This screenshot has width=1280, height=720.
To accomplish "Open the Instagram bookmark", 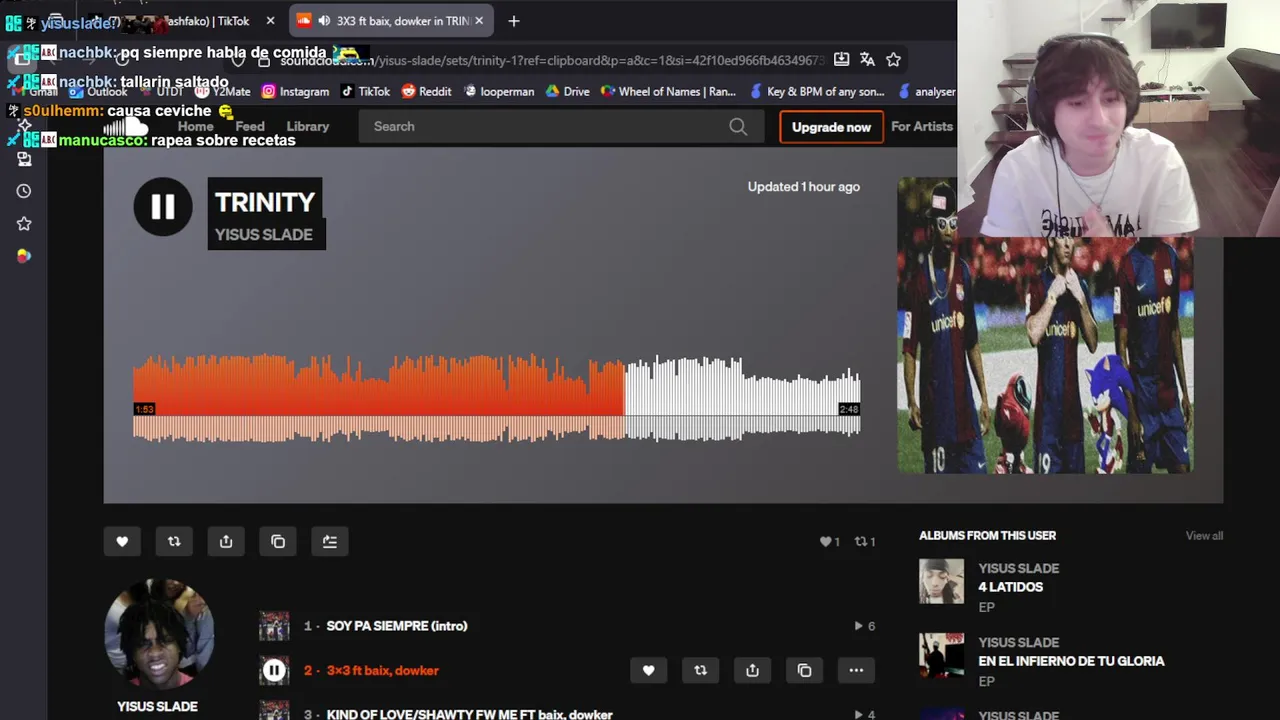I will pyautogui.click(x=295, y=91).
